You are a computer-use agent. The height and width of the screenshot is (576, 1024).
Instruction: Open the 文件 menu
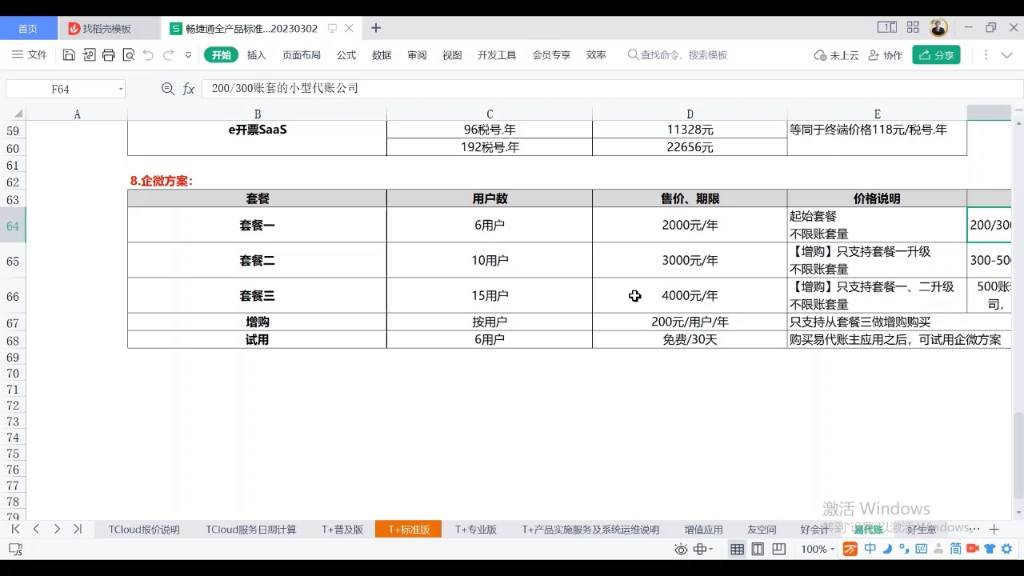tap(30, 55)
